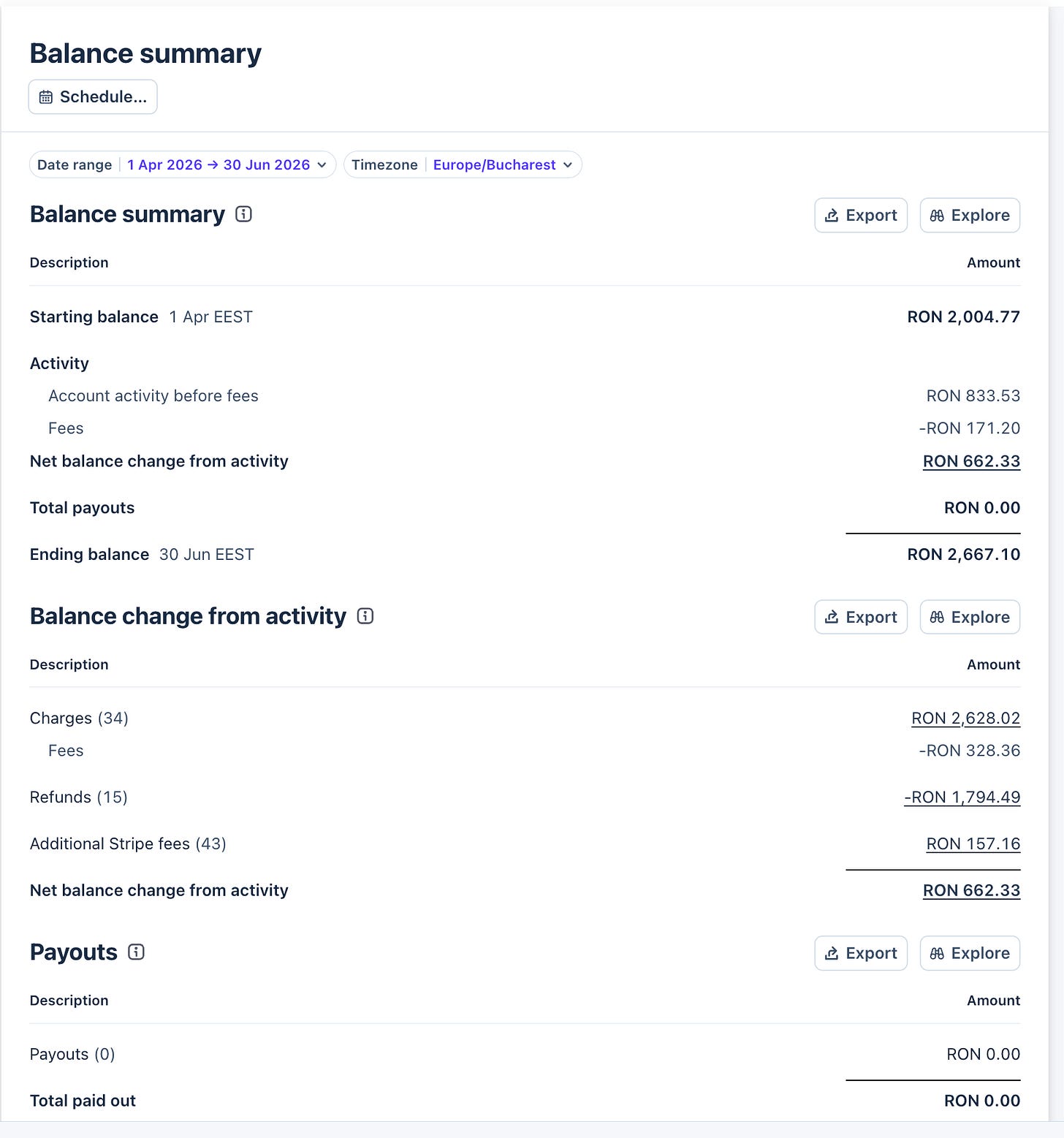Click the Timezone chevron arrow
The width and height of the screenshot is (1064, 1138).
(568, 165)
